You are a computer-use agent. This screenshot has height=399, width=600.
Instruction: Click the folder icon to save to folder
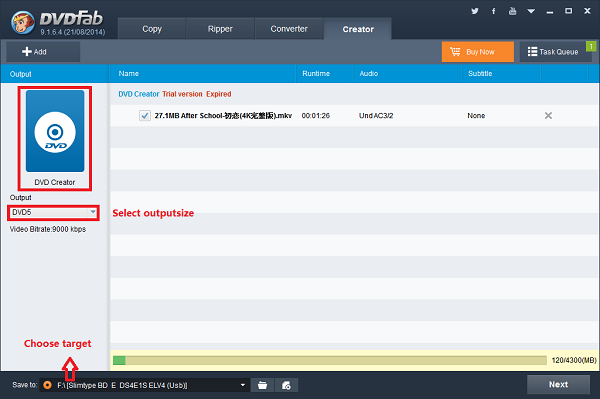[x=262, y=385]
